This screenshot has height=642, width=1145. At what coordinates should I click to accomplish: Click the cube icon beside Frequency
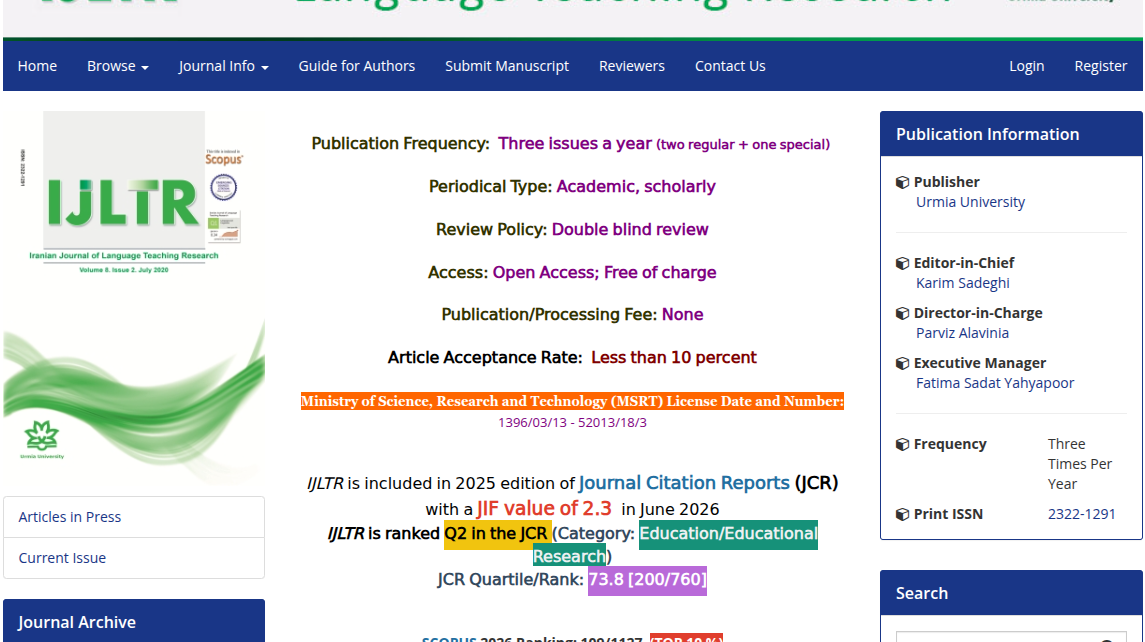pos(903,444)
